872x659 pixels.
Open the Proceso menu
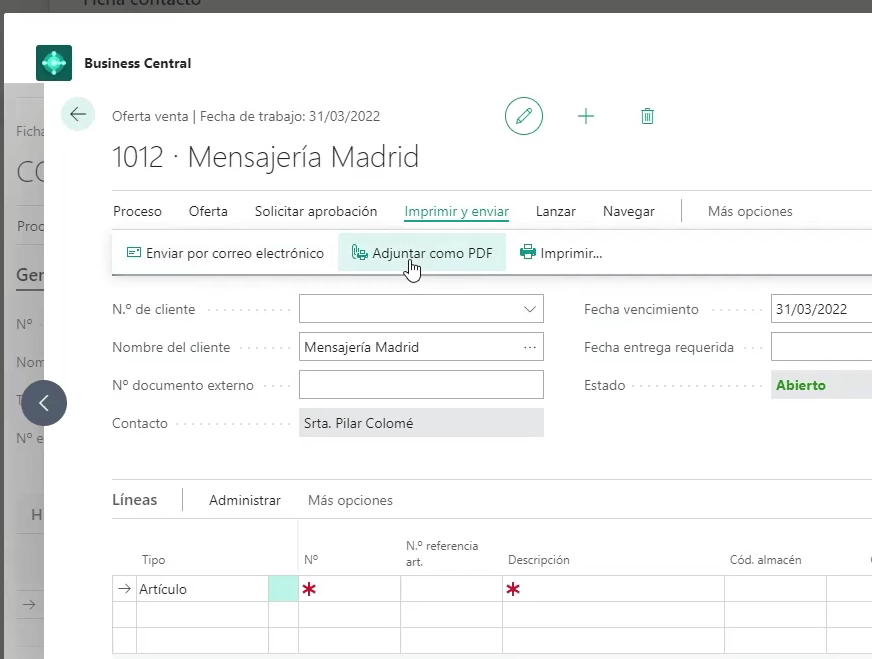tap(137, 211)
